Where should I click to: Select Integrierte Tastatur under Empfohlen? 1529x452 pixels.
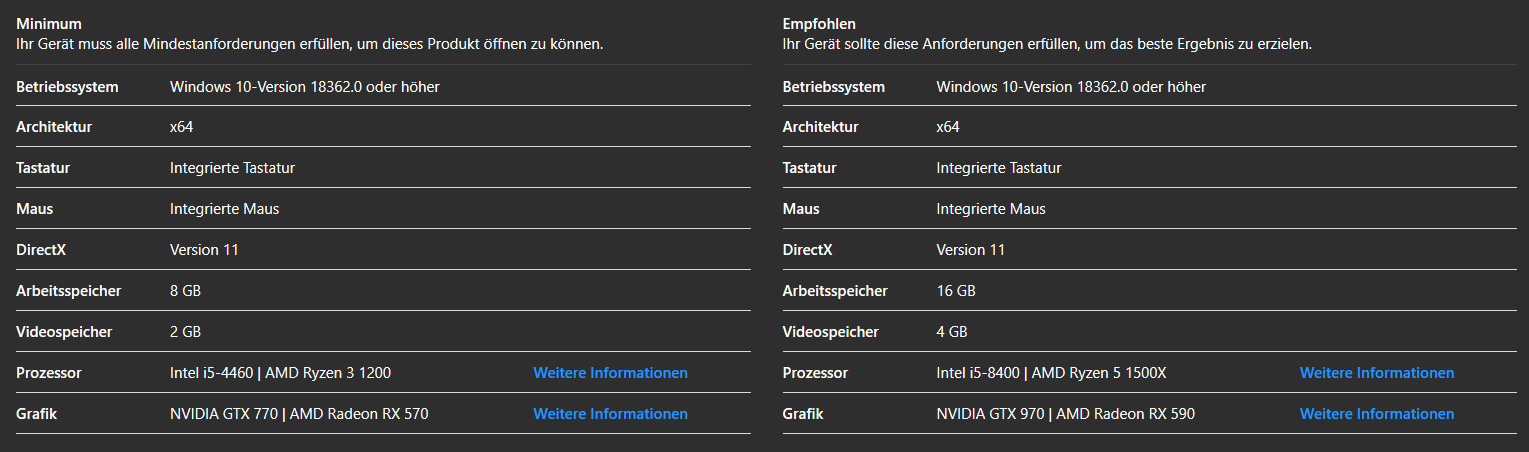(x=998, y=168)
